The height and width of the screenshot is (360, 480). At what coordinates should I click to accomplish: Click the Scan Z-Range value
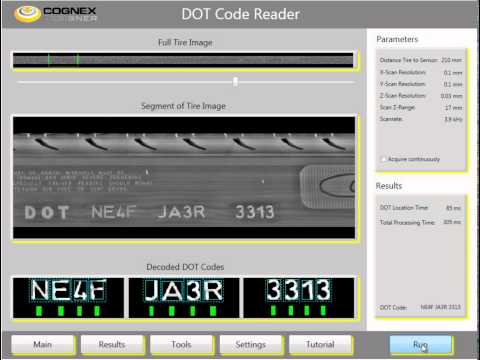click(x=454, y=108)
